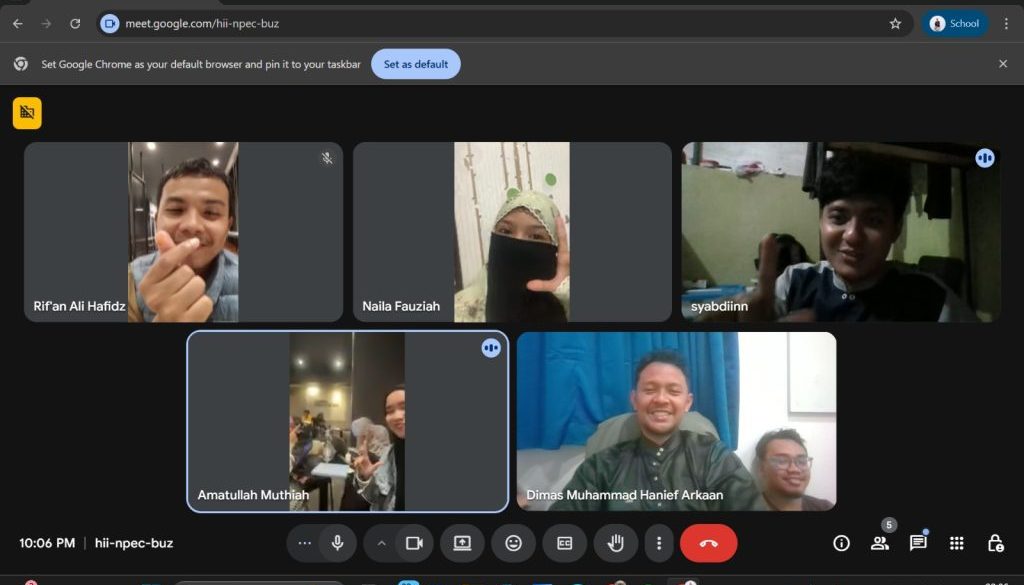Expand video settings chevron beside camera

(x=381, y=543)
